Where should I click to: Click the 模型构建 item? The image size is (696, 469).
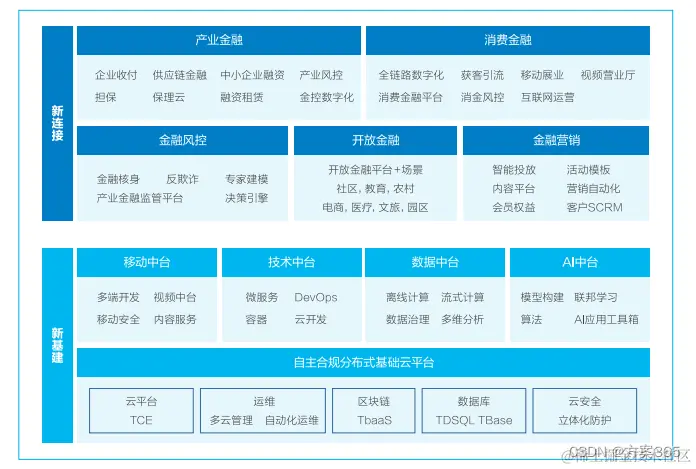point(542,297)
